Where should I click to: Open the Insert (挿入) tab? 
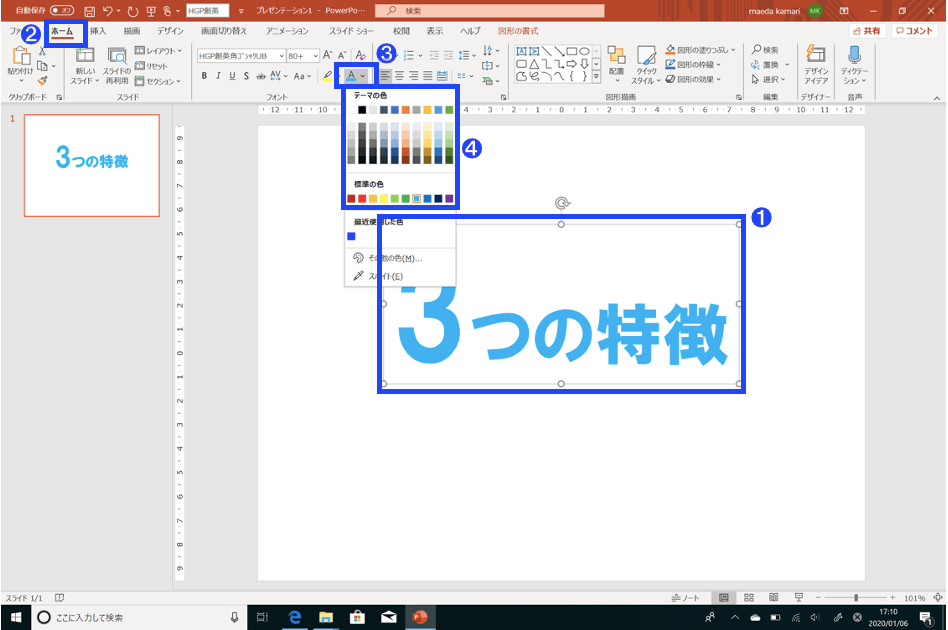[98, 31]
